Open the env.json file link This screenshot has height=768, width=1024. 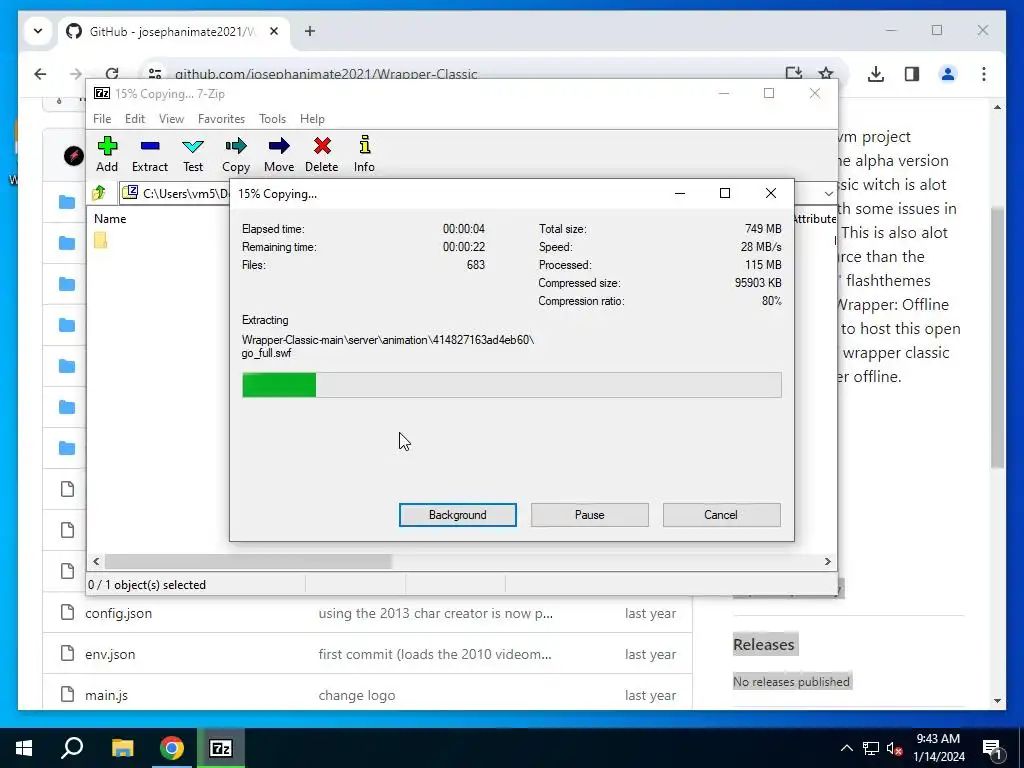[x=110, y=654]
